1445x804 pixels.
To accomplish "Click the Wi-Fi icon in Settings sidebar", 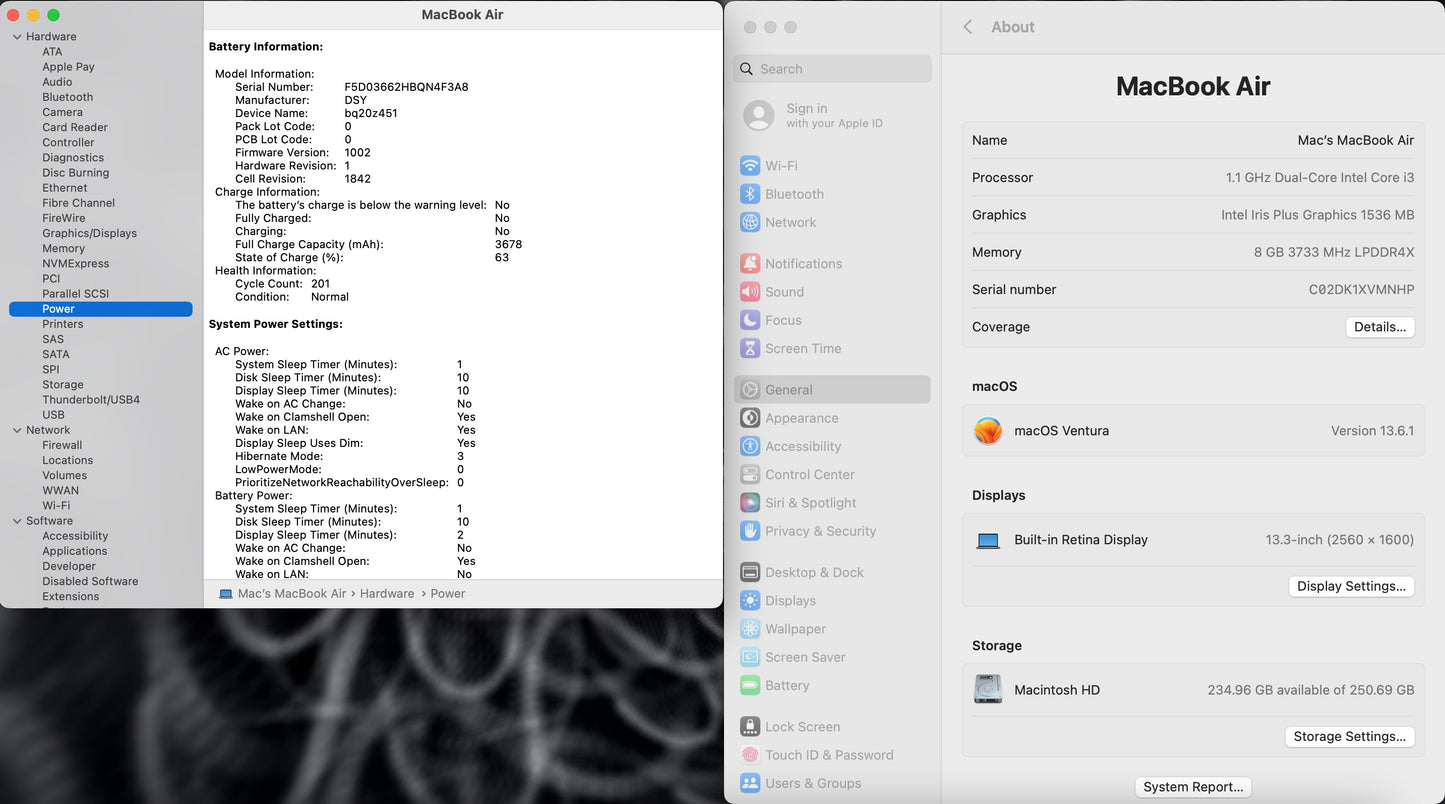I will [750, 166].
